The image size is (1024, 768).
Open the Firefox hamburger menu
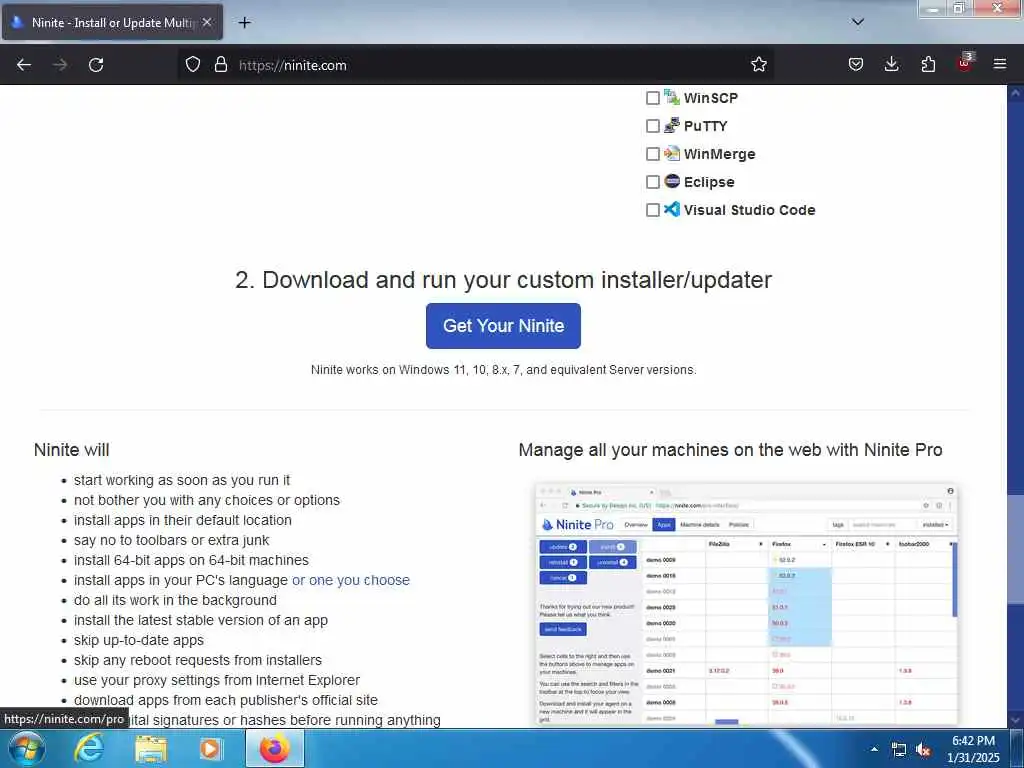1000,65
